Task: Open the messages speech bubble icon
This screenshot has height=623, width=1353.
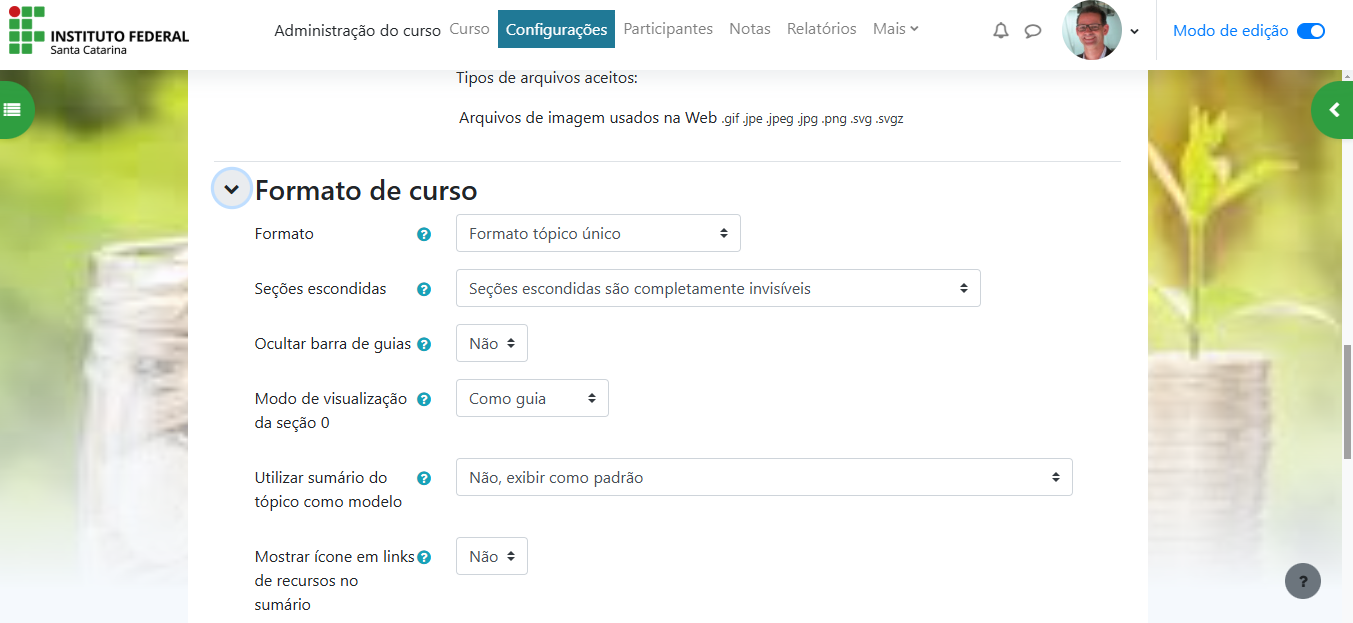Action: 1033,31
